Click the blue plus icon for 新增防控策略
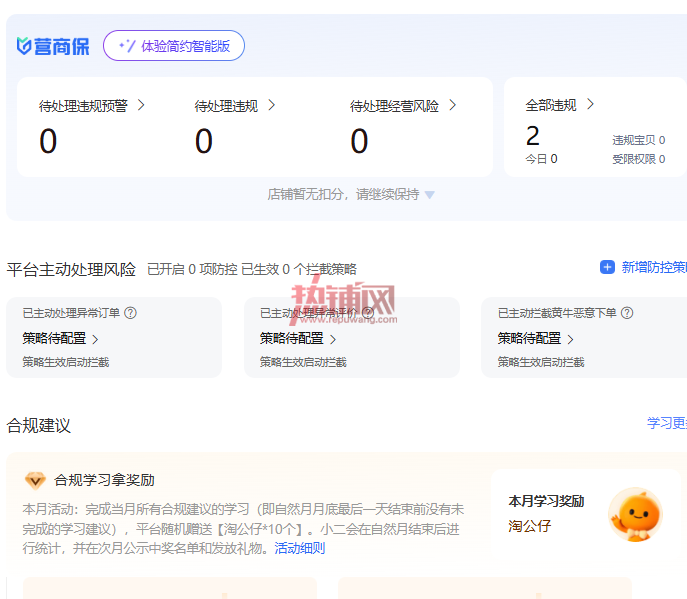687x599 pixels. (x=607, y=267)
